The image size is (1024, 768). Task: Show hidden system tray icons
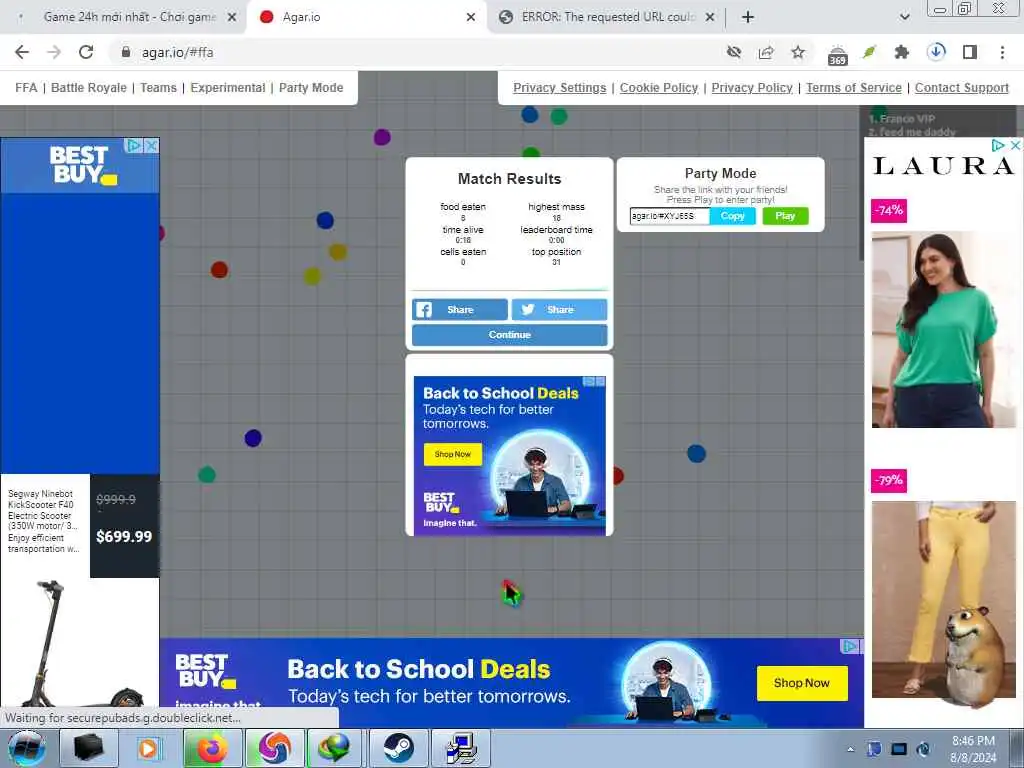coord(850,750)
